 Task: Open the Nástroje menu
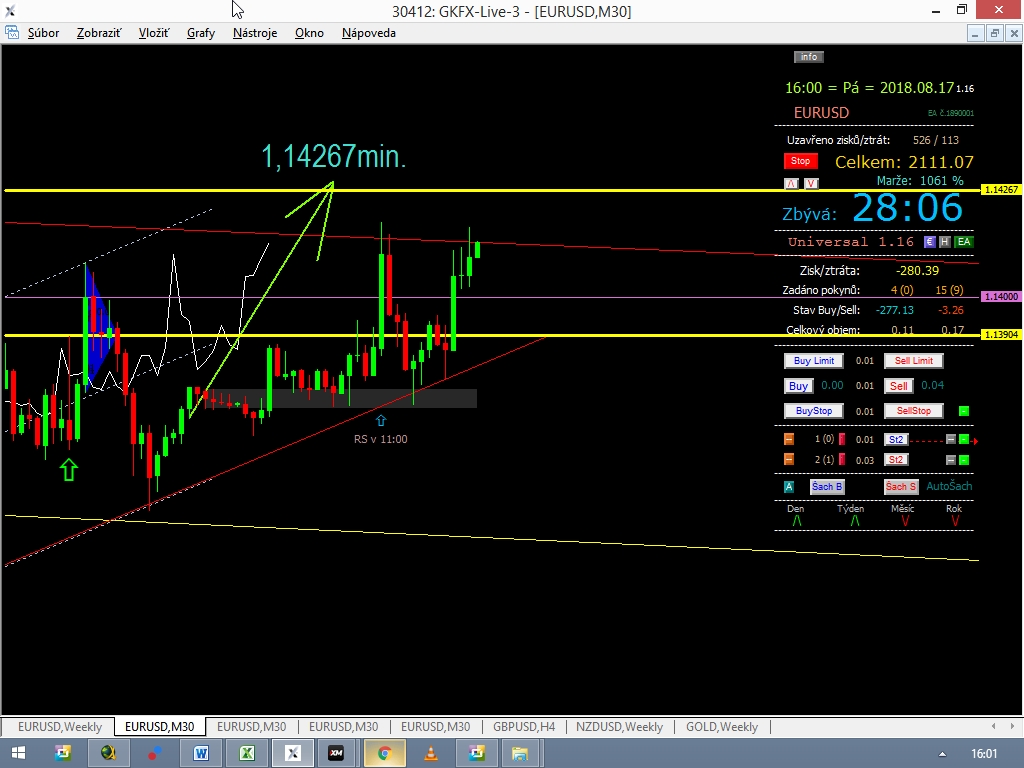(255, 33)
